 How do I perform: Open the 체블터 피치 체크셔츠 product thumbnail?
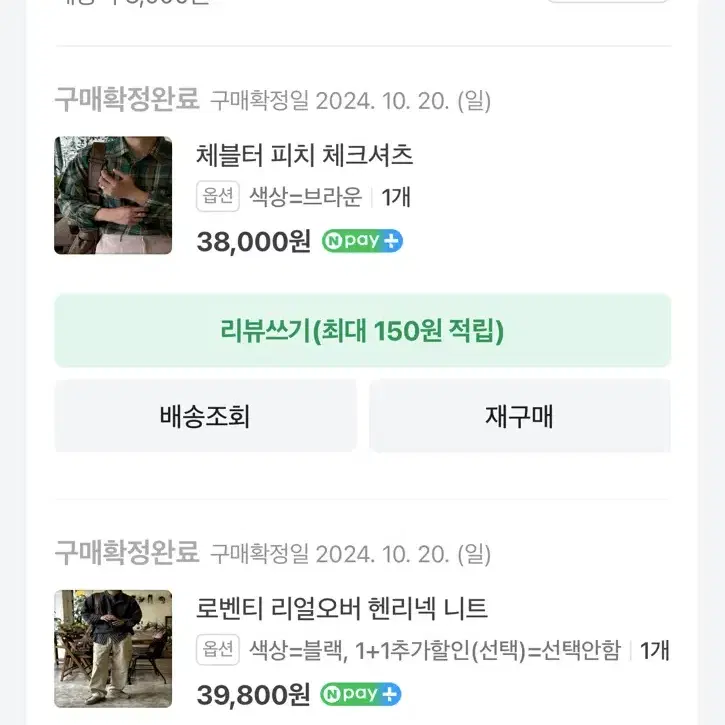click(x=113, y=195)
